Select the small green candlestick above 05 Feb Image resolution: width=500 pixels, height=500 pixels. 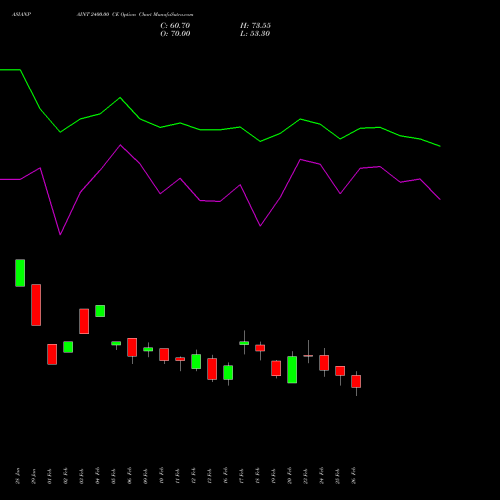coord(116,343)
